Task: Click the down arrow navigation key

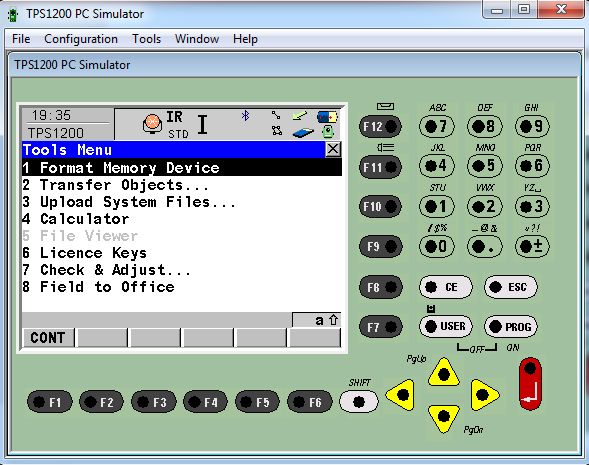Action: (444, 418)
